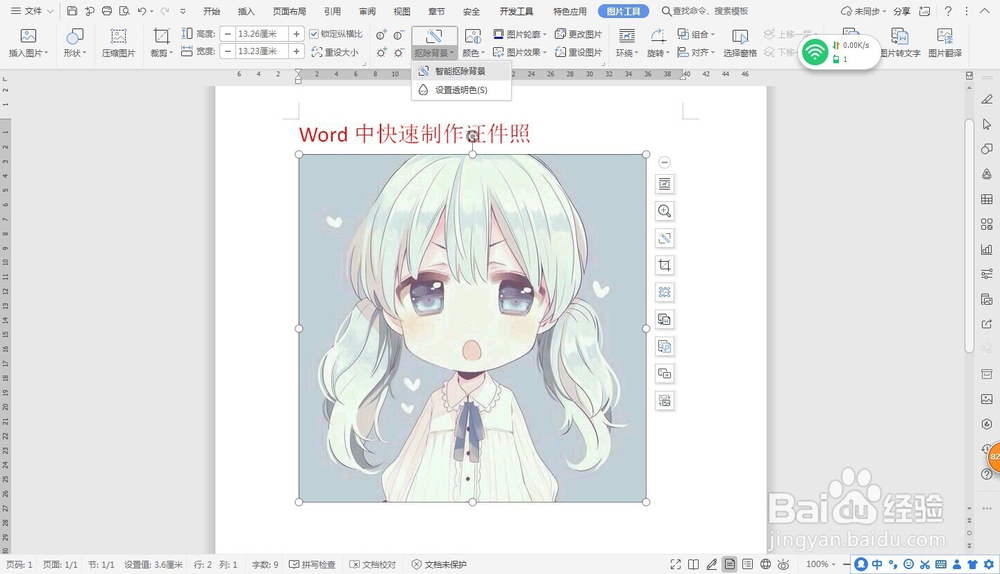Expand the 图片效果 picture effects dropdown
This screenshot has height=574, width=1000.
tap(520, 52)
